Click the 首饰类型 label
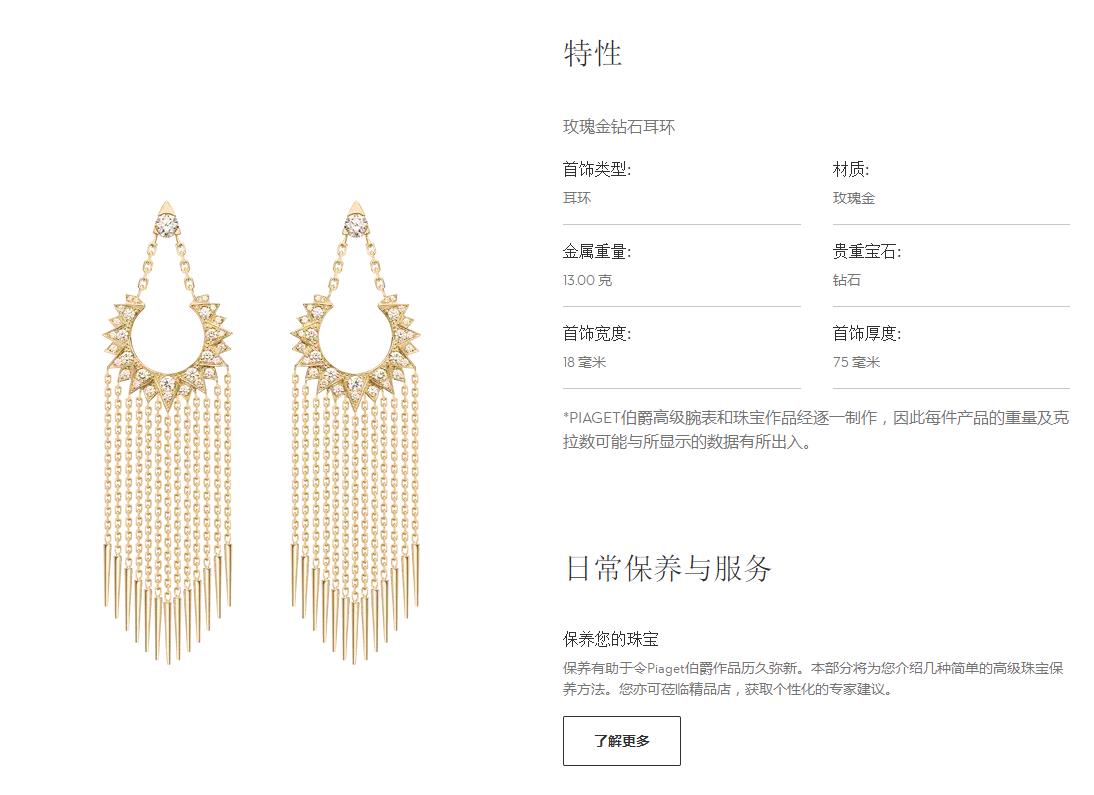Image resolution: width=1094 pixels, height=795 pixels. (597, 170)
